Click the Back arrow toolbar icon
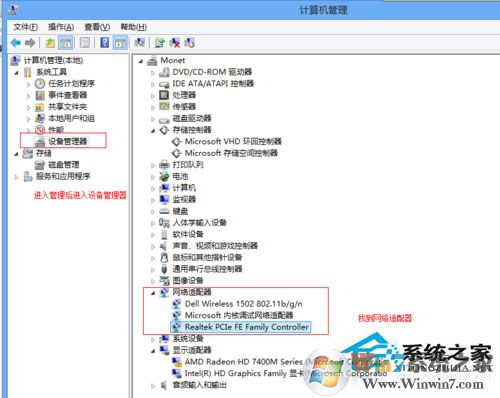This screenshot has width=500, height=398. 16,43
